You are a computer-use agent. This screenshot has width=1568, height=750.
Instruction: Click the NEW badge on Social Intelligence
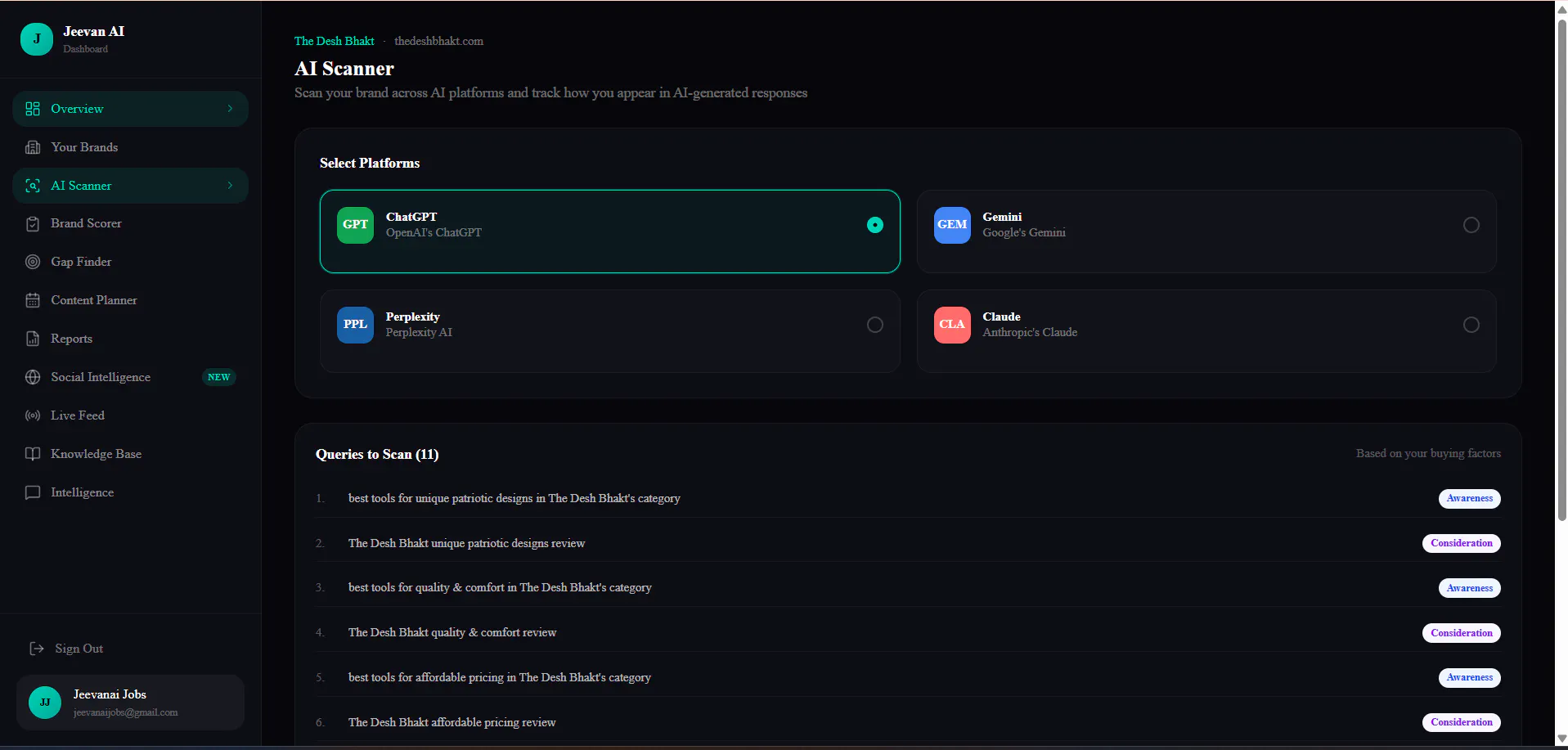(218, 377)
